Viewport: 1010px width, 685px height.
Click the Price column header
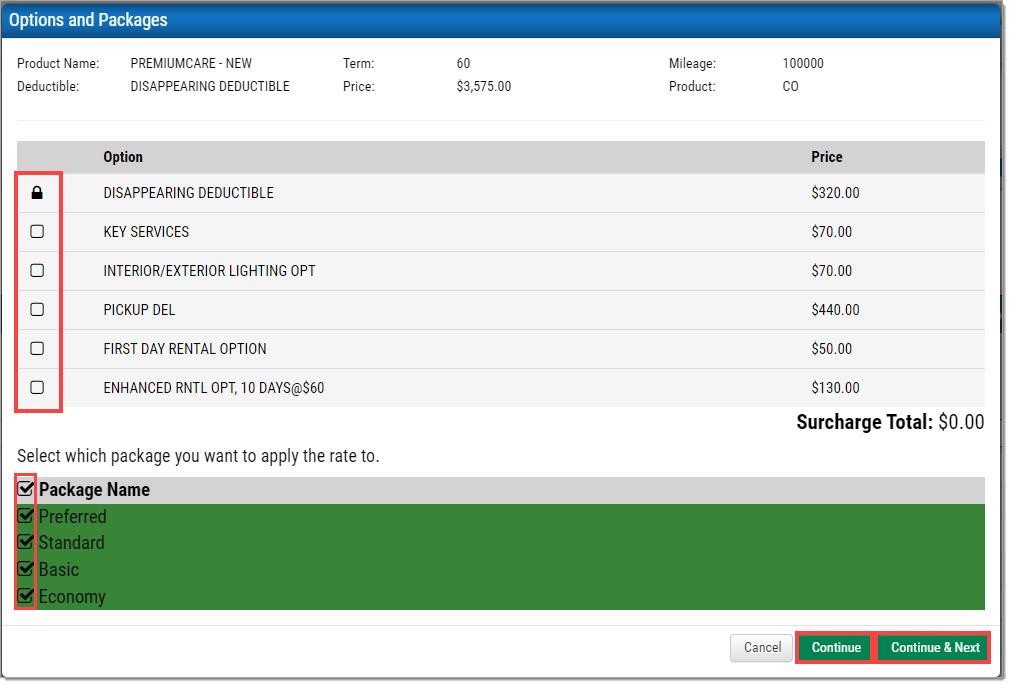pyautogui.click(x=827, y=157)
